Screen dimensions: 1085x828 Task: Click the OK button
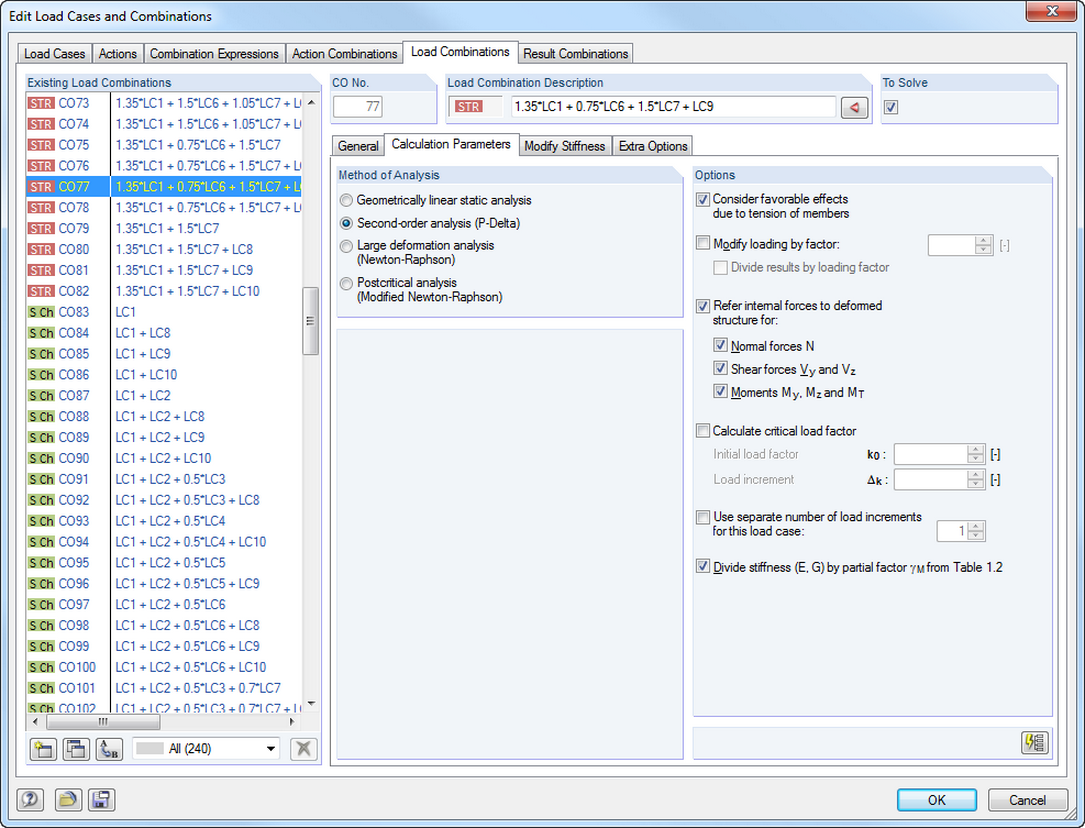tap(937, 800)
